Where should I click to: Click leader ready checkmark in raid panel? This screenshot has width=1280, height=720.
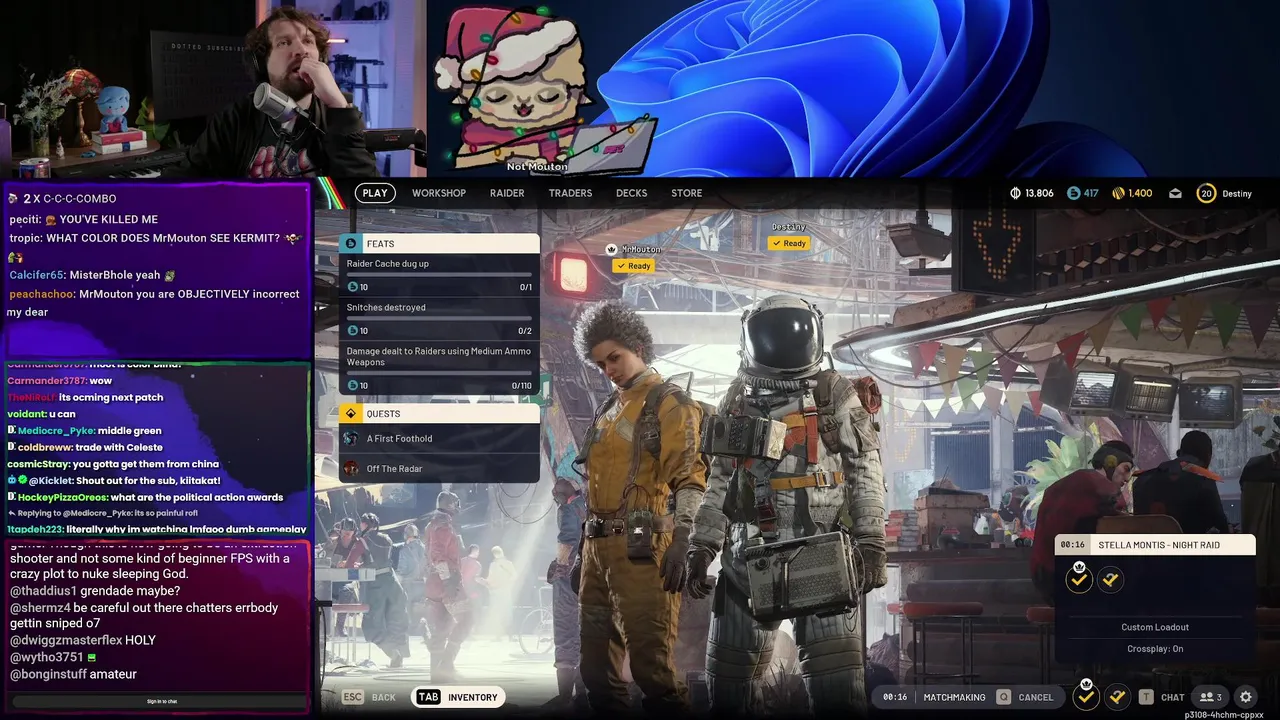click(1079, 579)
